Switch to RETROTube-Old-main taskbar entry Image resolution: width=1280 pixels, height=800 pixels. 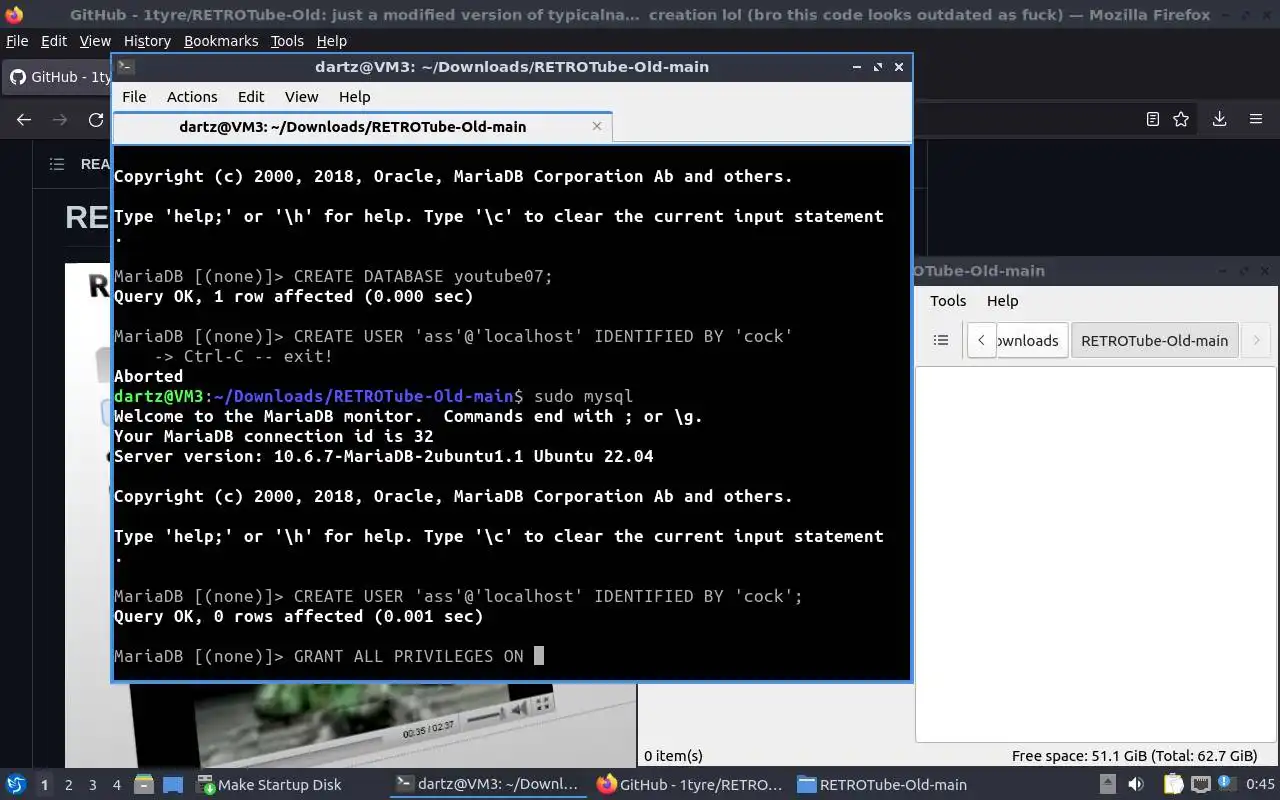coord(883,785)
